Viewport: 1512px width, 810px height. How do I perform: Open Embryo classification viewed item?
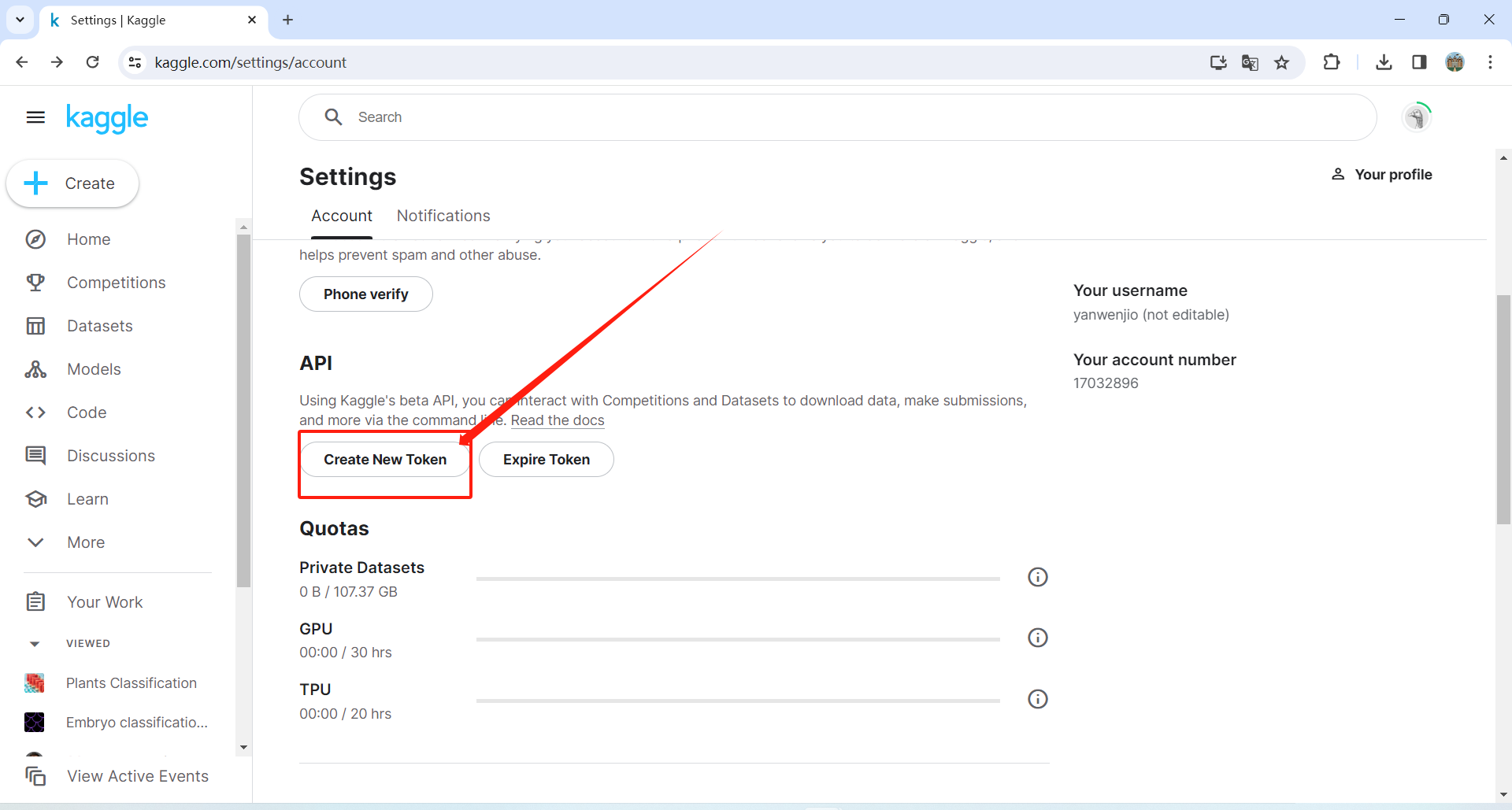(x=136, y=723)
